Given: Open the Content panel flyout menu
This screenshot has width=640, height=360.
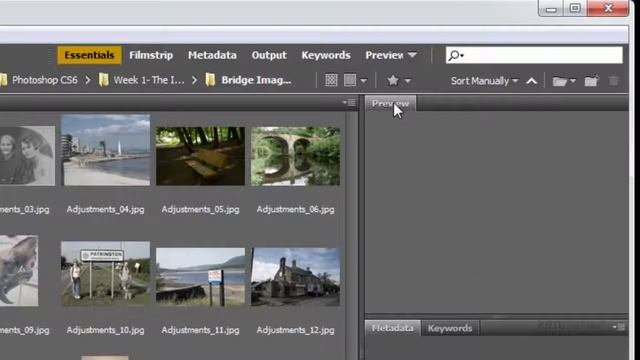Looking at the screenshot, I should point(349,102).
